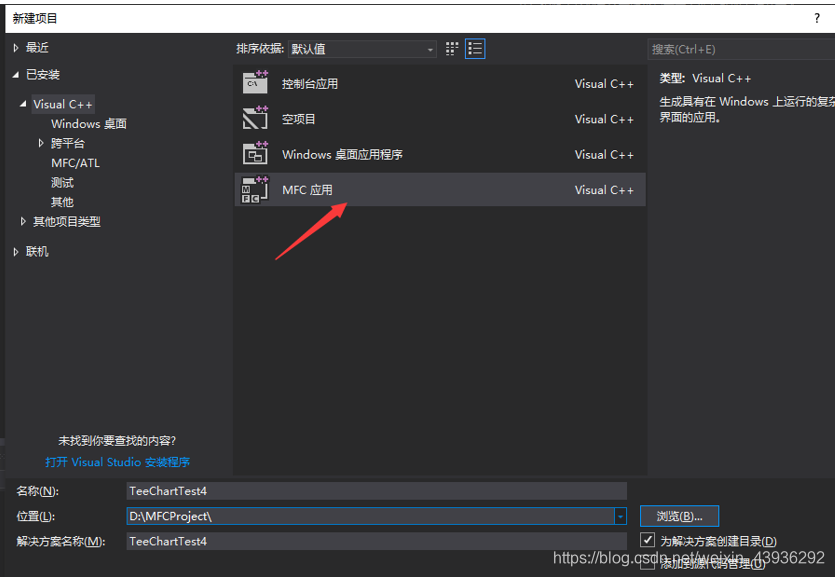Collapse the Visual C++ tree node
This screenshot has width=835, height=577.
click(x=23, y=104)
